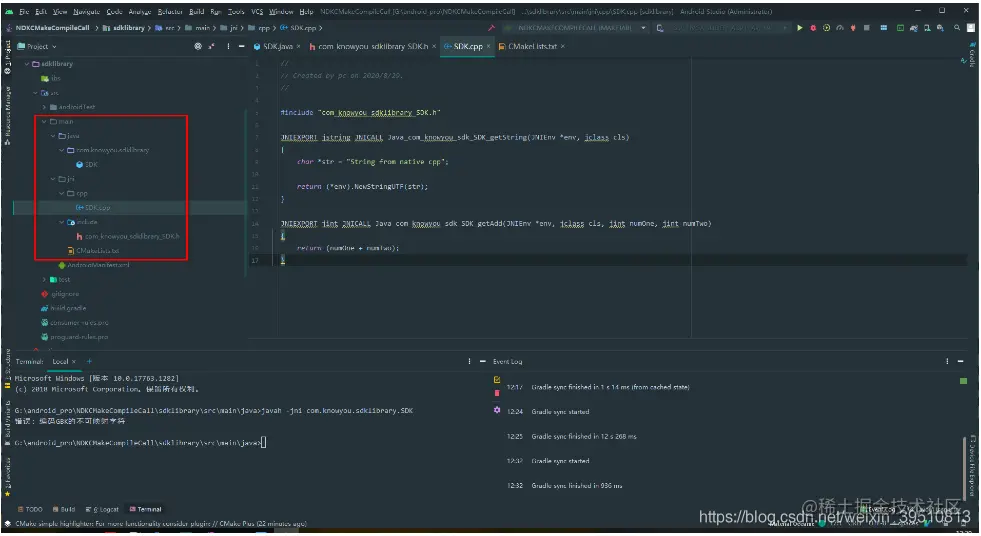This screenshot has width=981, height=536.
Task: Select AndroidManifest.xml in the tree
Action: (x=94, y=265)
